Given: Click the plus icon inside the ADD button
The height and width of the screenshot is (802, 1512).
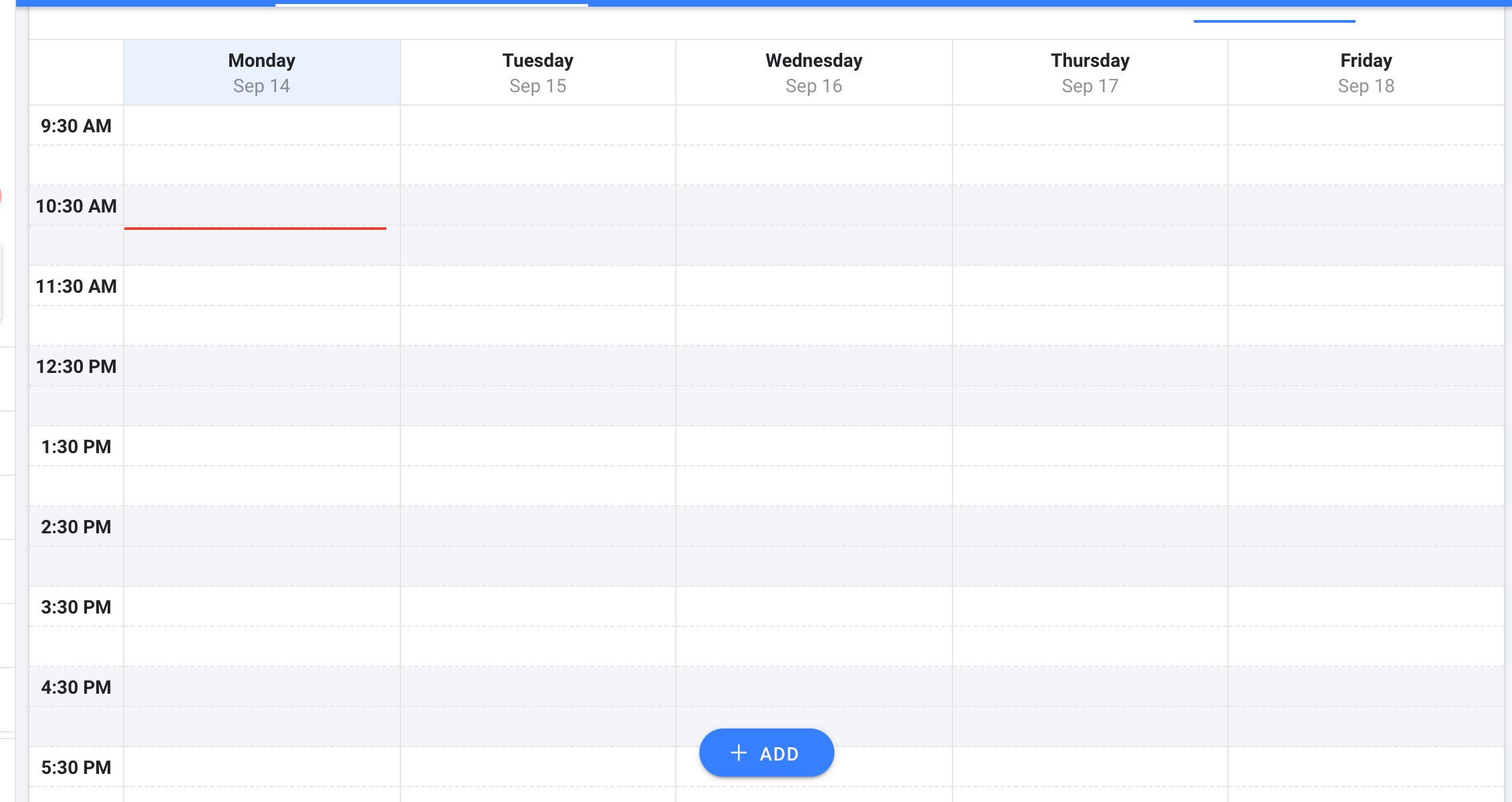Looking at the screenshot, I should tap(737, 753).
